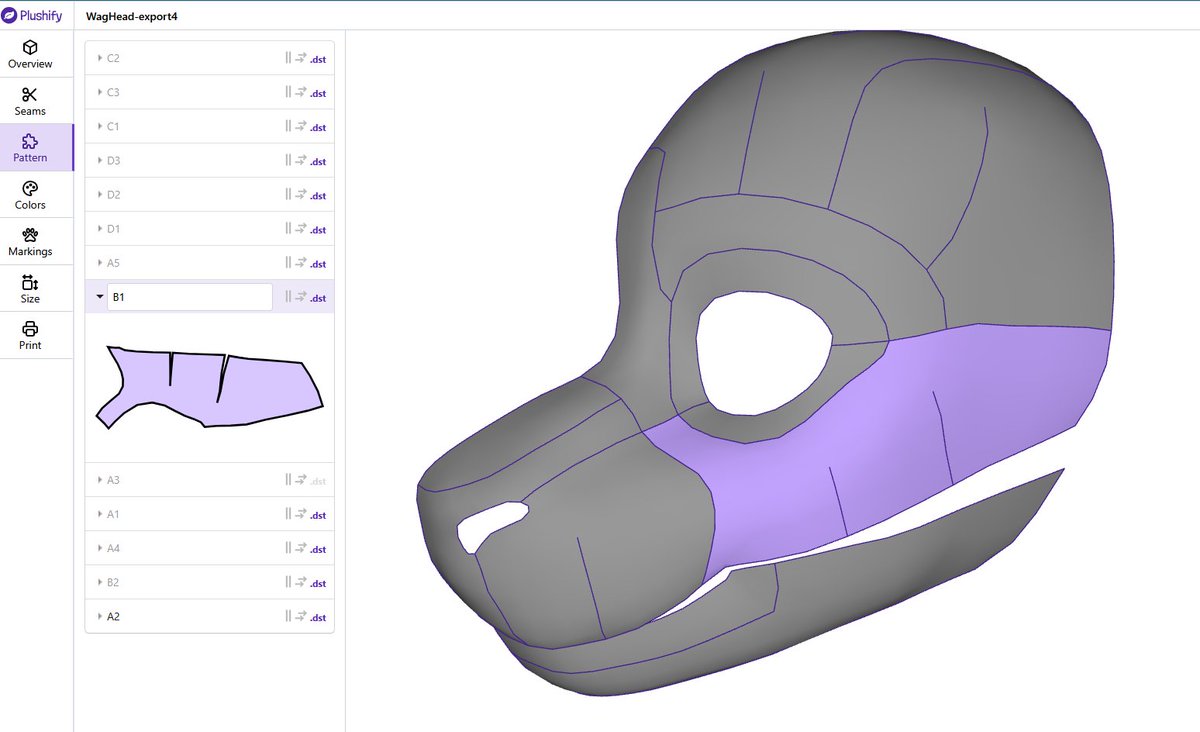Image resolution: width=1200 pixels, height=732 pixels.
Task: Collapse the B1 pattern piece
Action: point(100,296)
